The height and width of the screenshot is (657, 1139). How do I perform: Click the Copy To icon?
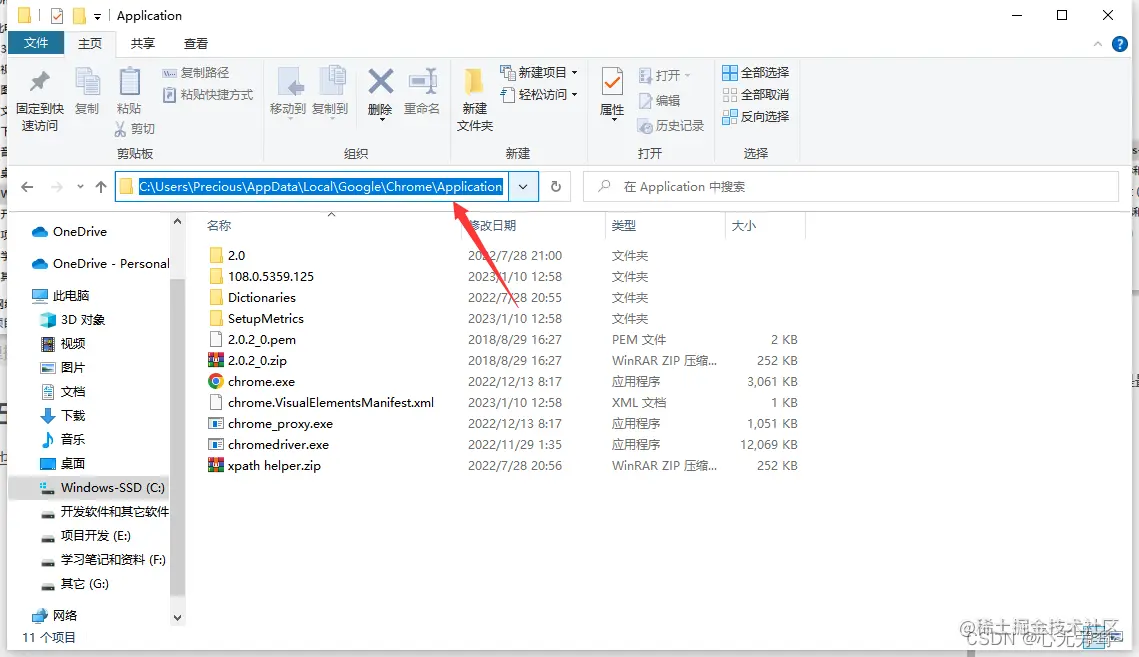point(331,81)
